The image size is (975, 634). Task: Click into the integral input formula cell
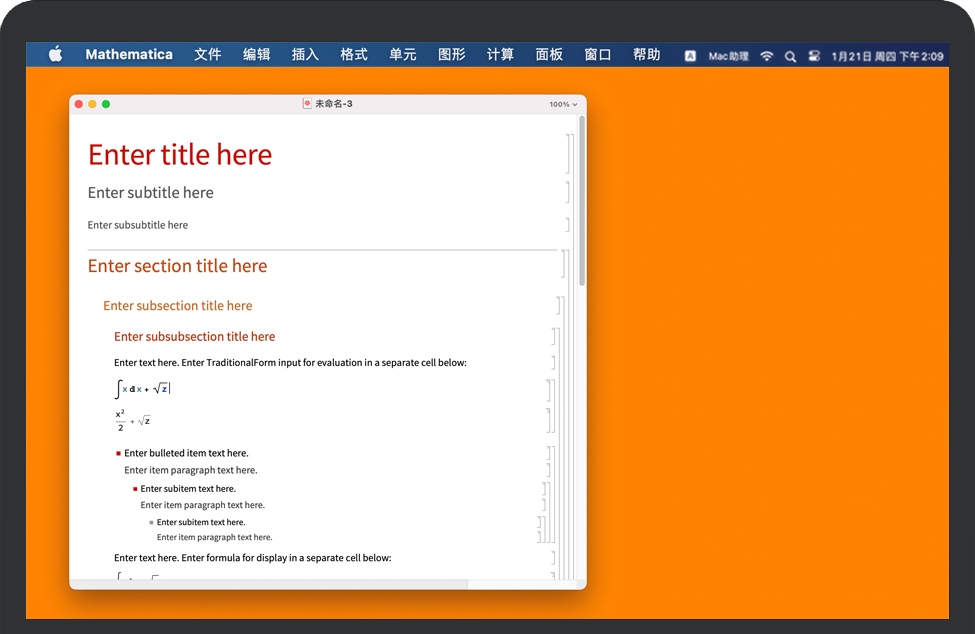tap(145, 389)
